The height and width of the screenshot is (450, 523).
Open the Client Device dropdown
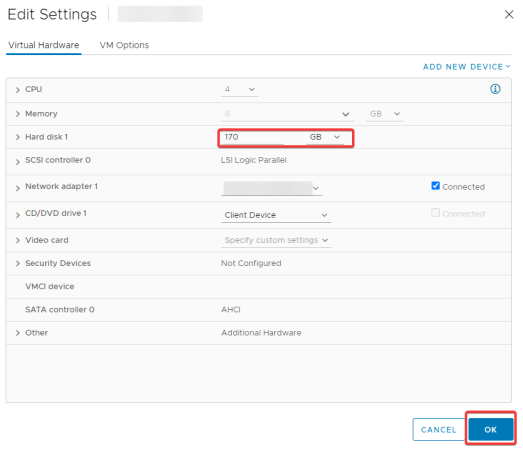pyautogui.click(x=276, y=215)
